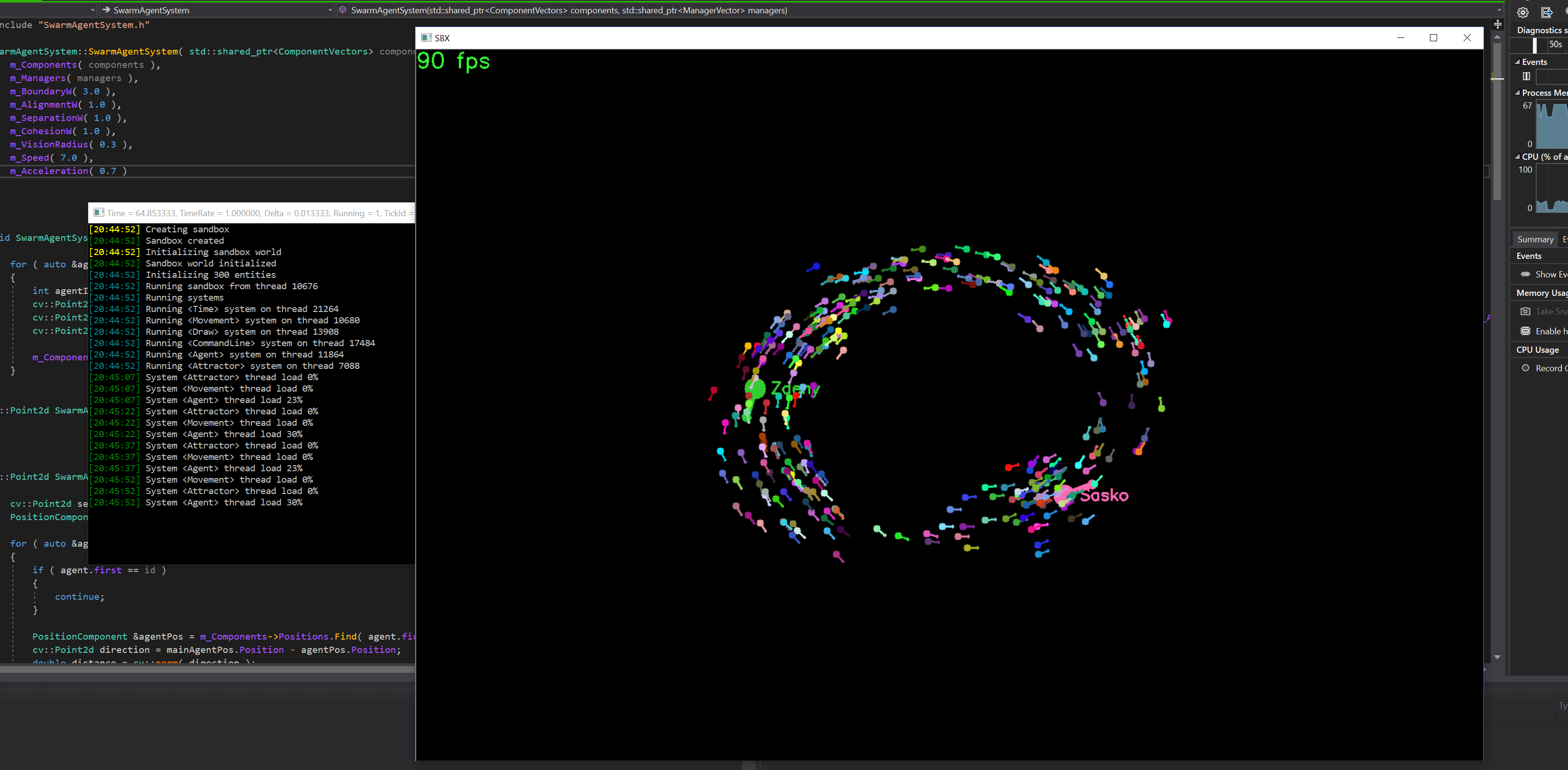Click the pink Sasko agent label
This screenshot has height=770, width=1568.
coord(1104,495)
